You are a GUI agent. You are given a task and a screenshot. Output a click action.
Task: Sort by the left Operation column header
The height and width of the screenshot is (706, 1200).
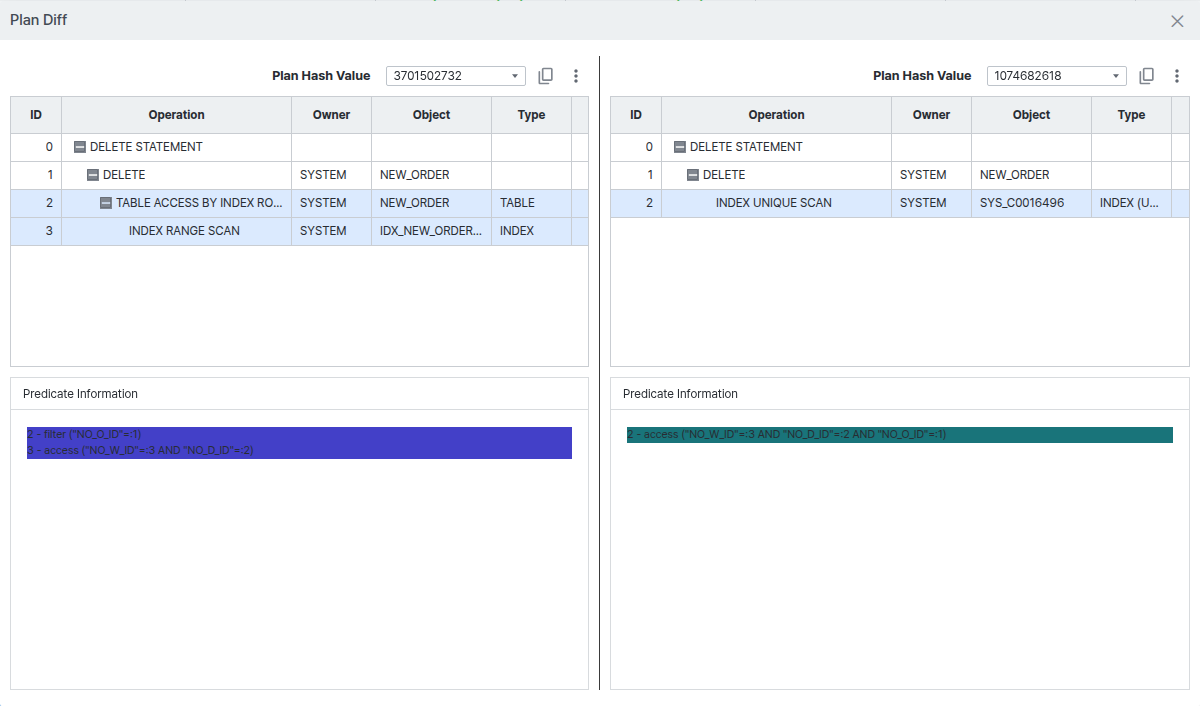coord(176,115)
